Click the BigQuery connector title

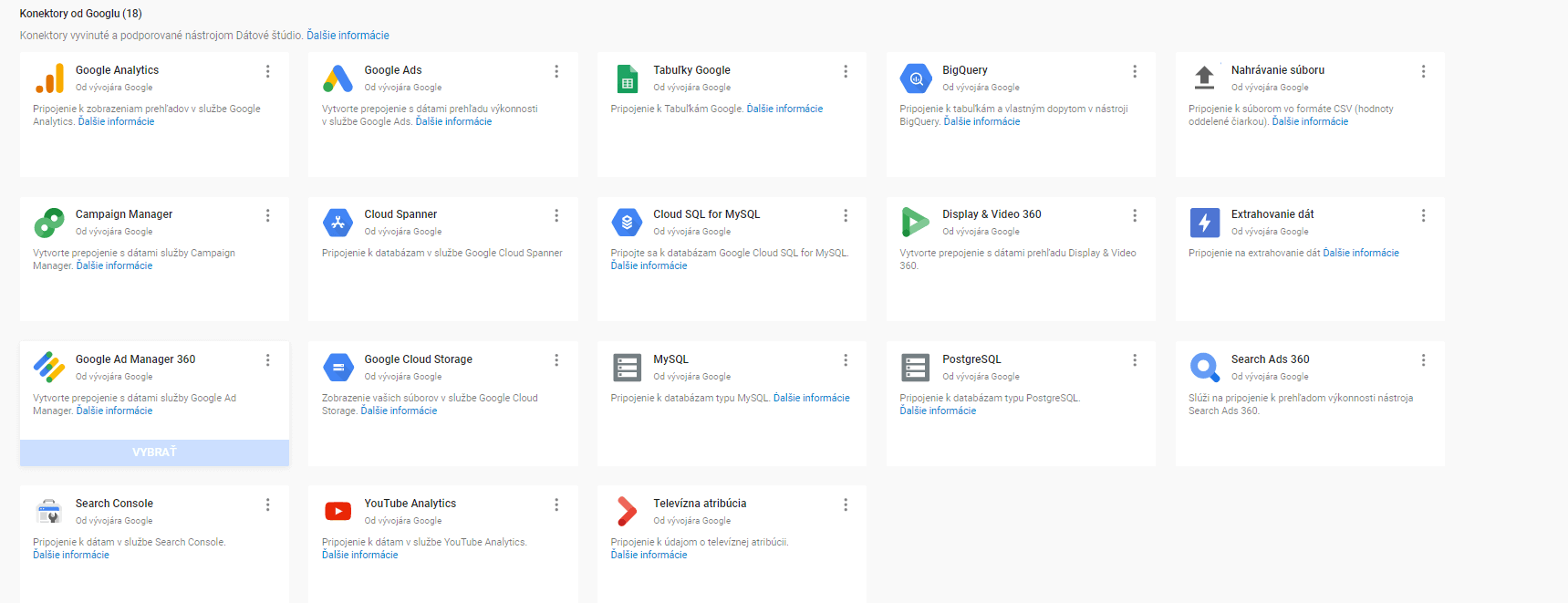click(965, 70)
